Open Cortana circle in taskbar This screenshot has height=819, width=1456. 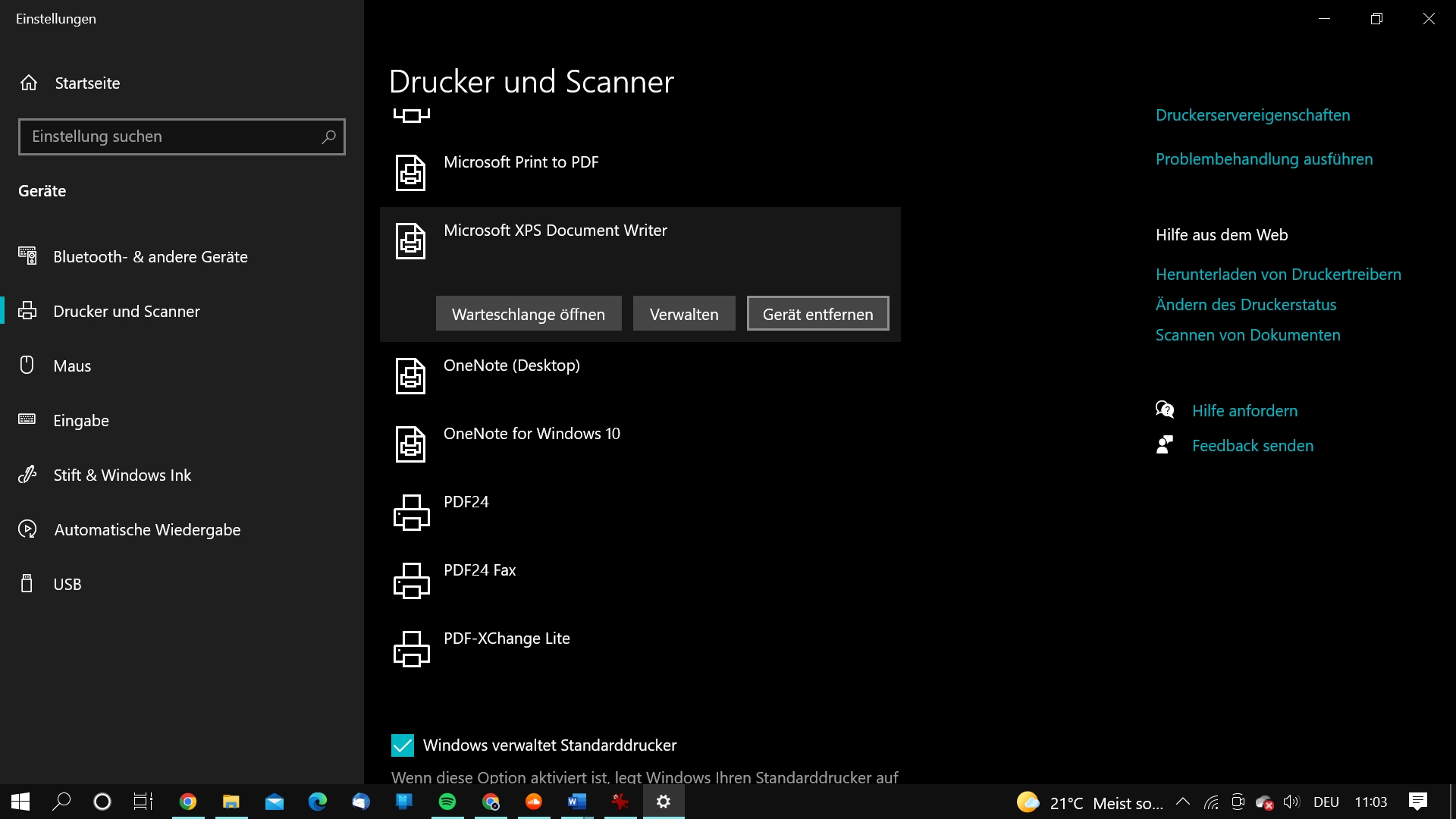point(102,802)
